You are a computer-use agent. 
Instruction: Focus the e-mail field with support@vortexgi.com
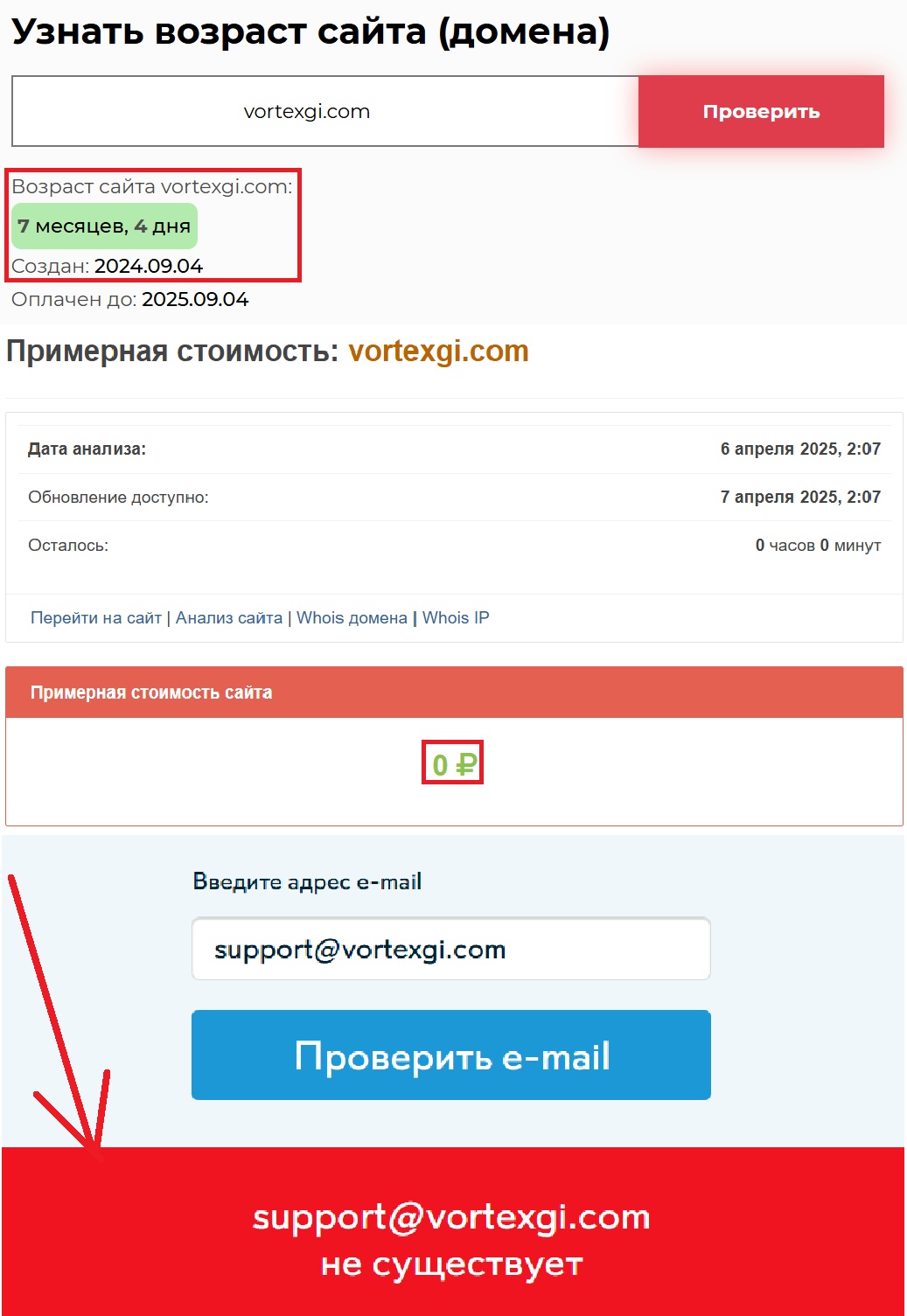451,949
